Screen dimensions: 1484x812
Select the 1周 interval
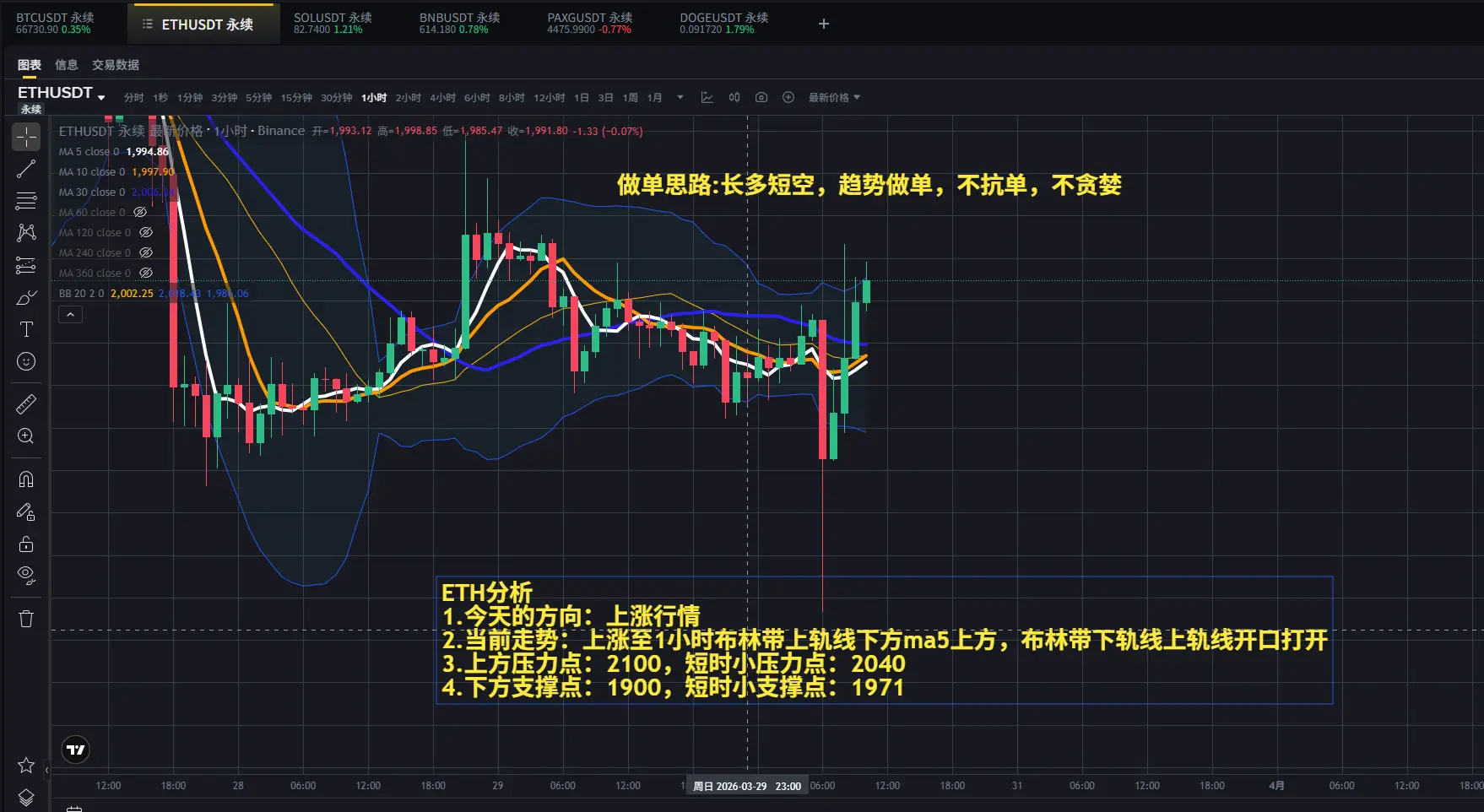point(631,98)
